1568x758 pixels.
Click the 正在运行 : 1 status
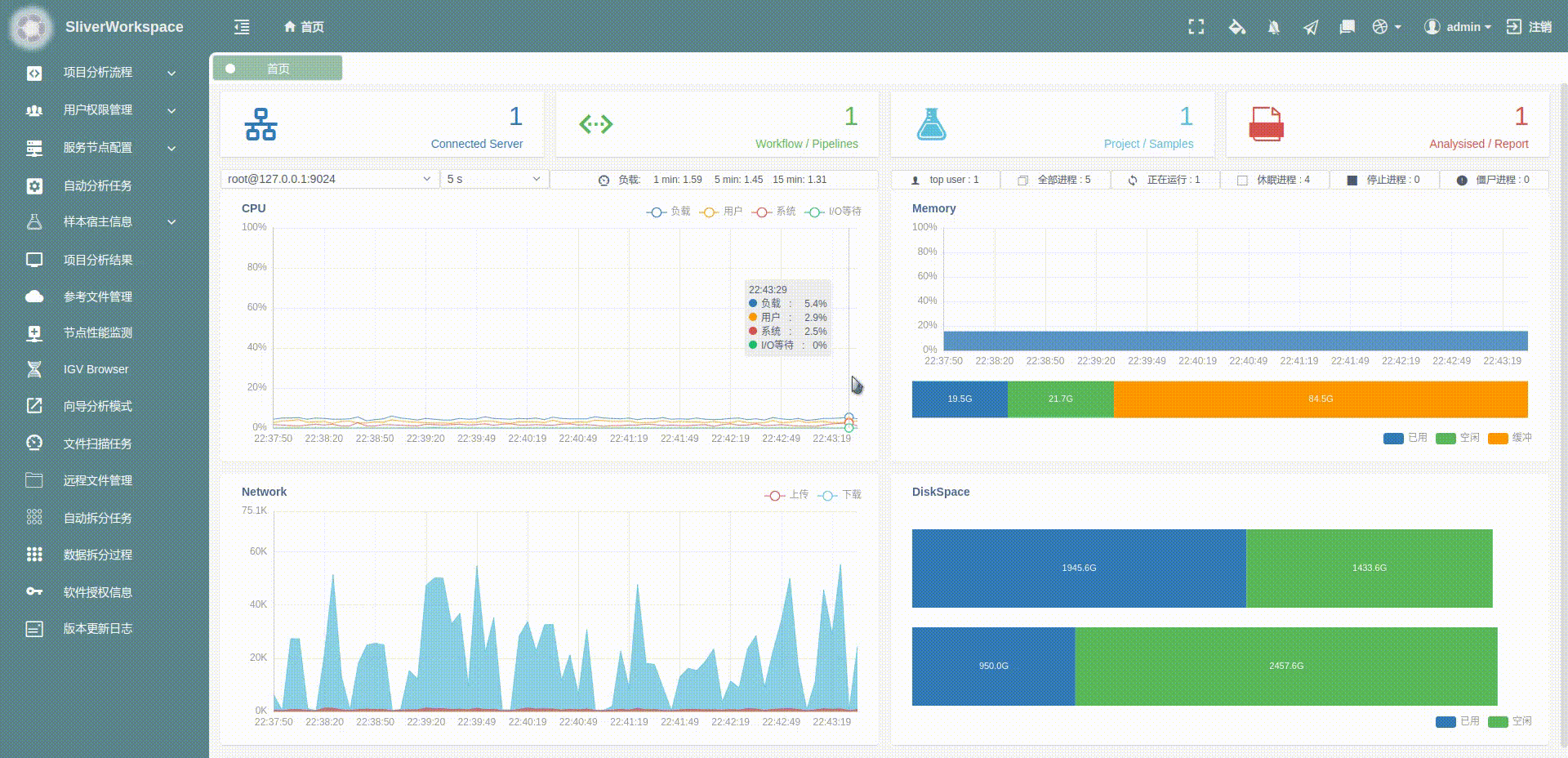click(1165, 180)
